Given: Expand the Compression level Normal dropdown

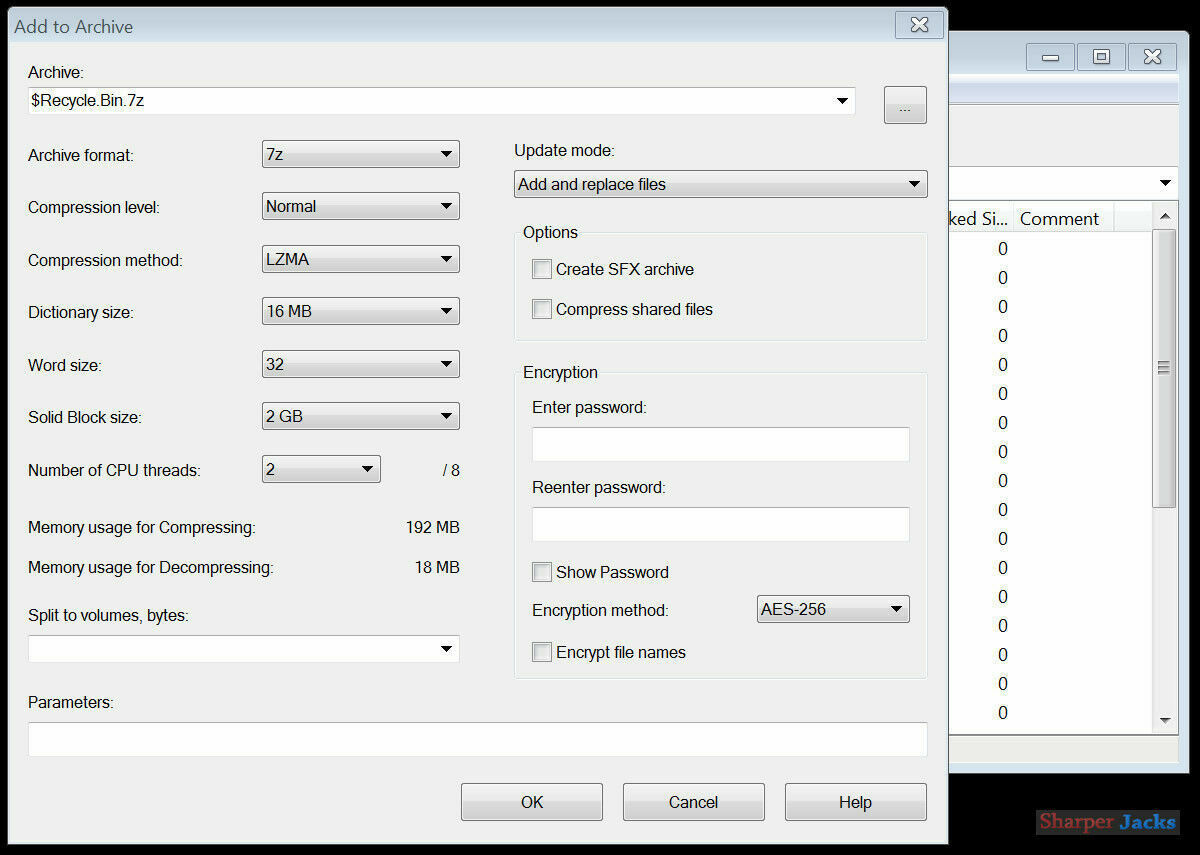Looking at the screenshot, I should [360, 206].
